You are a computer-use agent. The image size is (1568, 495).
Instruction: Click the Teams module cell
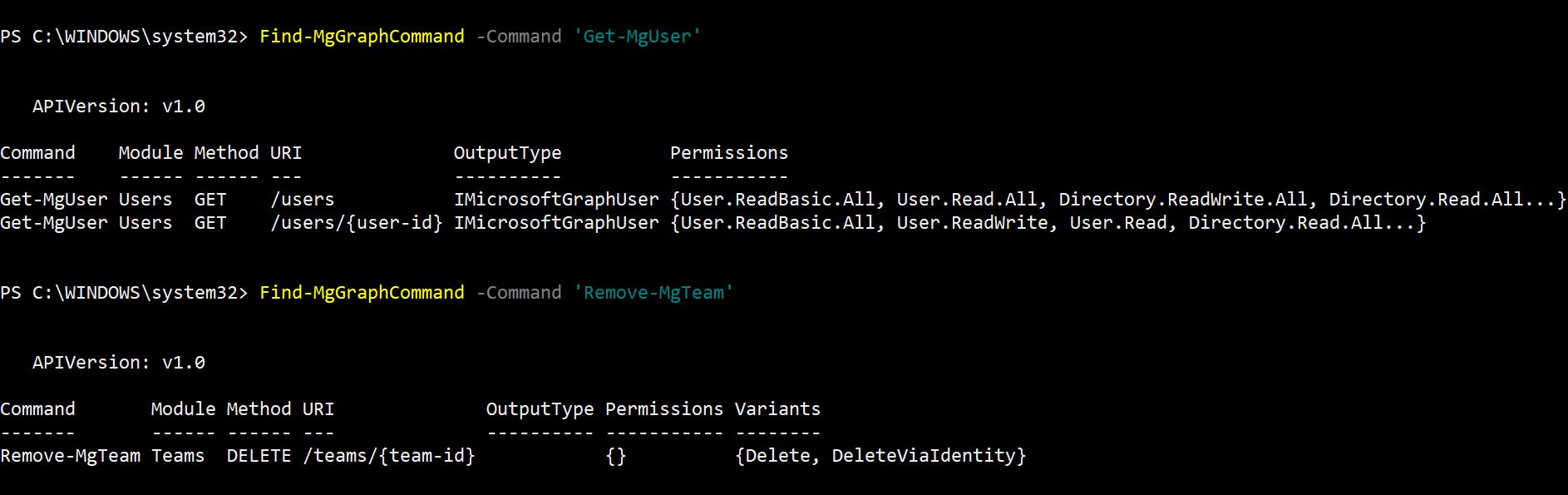pos(178,456)
